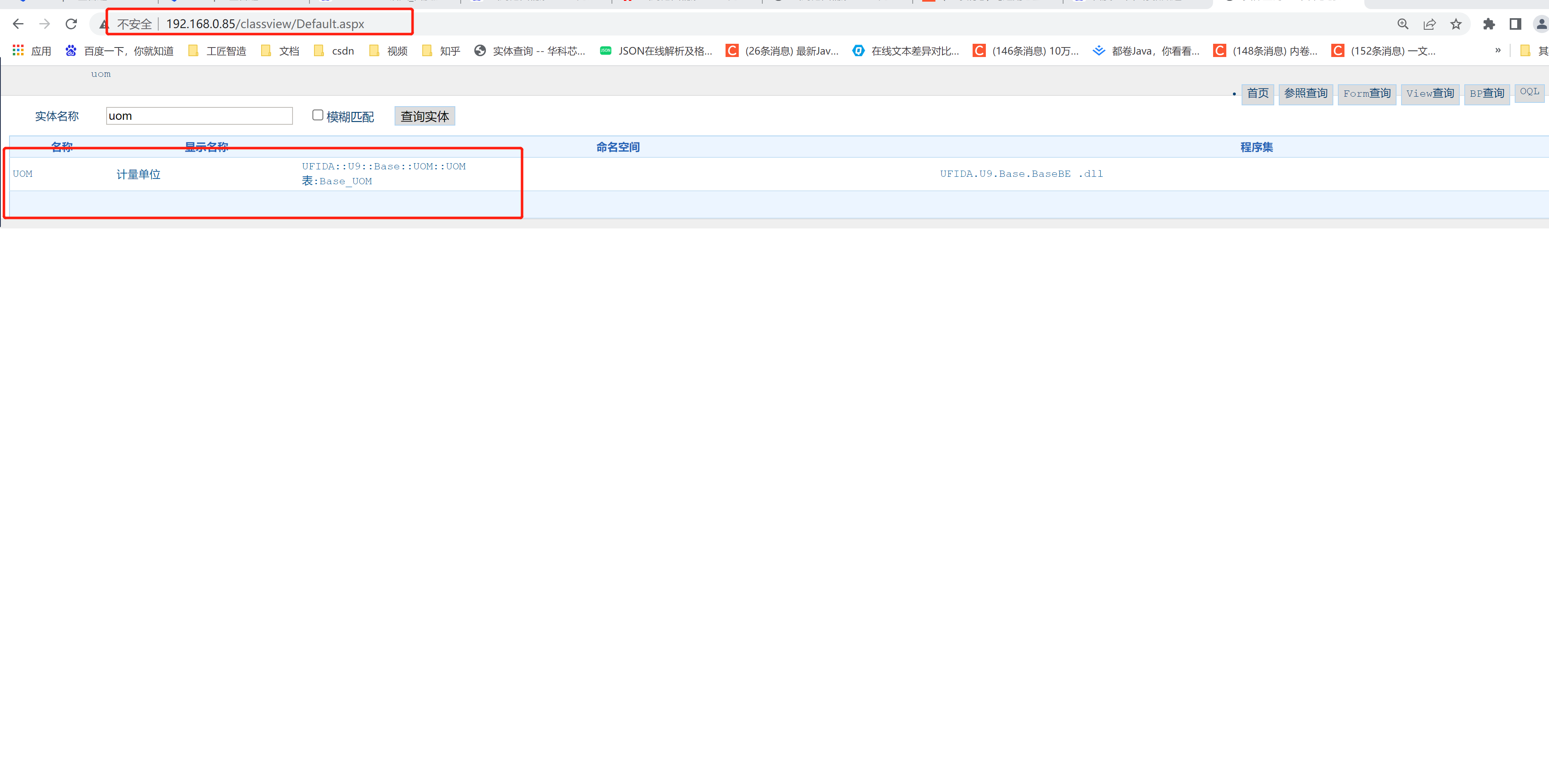Bookmark this page with the star icon
The width and height of the screenshot is (1549, 784).
1456,24
